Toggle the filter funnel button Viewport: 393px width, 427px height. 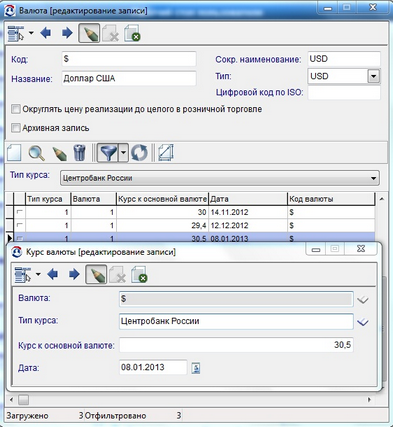coord(108,153)
